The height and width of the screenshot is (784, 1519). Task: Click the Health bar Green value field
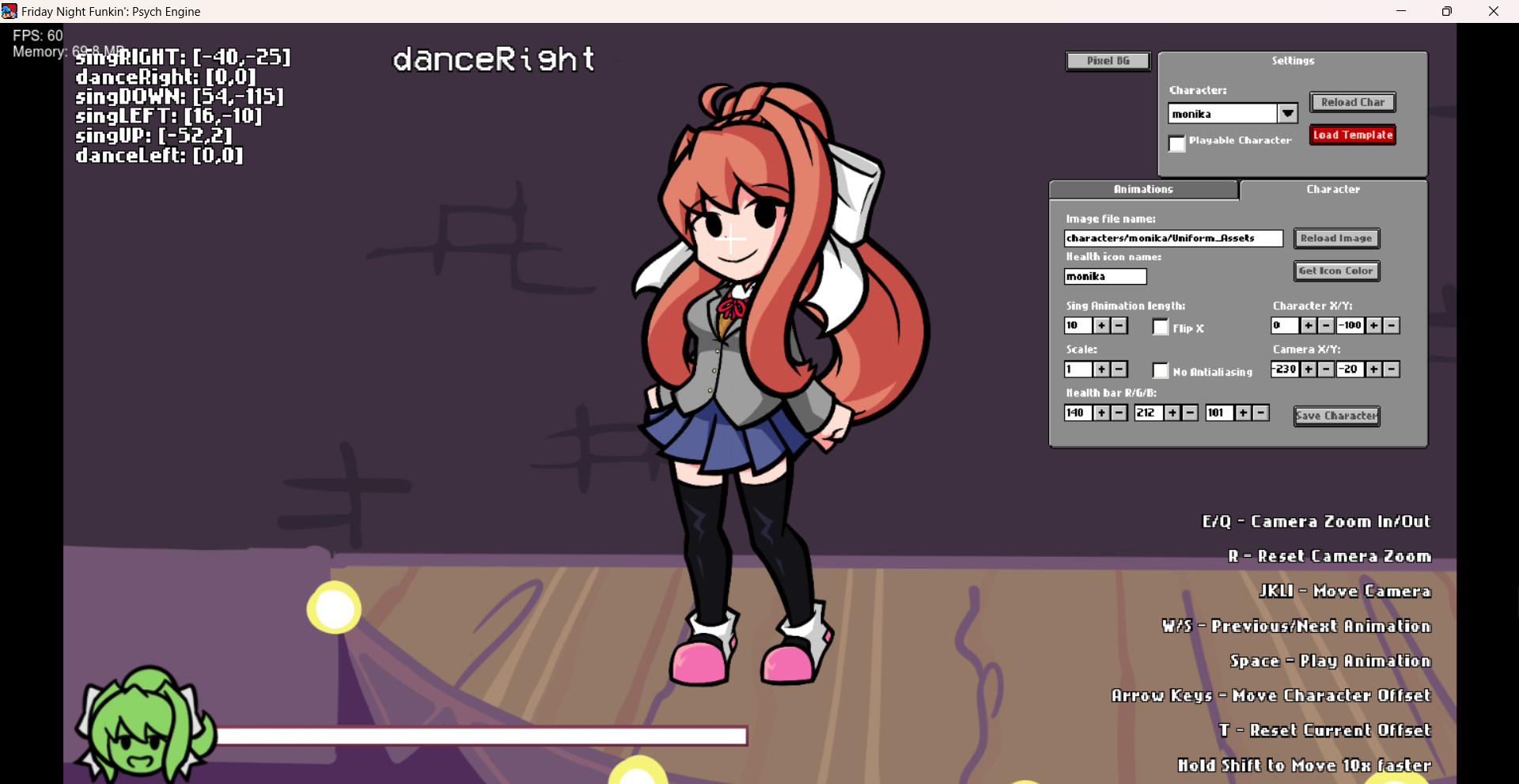[x=1149, y=413]
